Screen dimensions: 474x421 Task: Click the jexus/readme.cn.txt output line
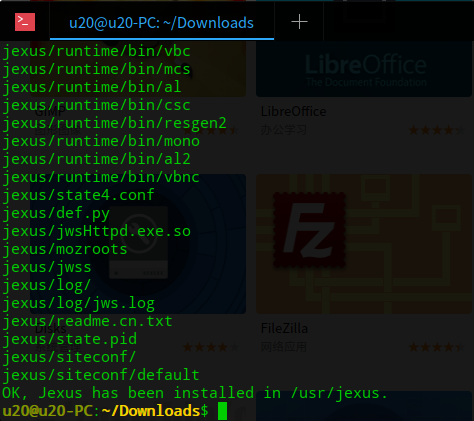(87, 321)
